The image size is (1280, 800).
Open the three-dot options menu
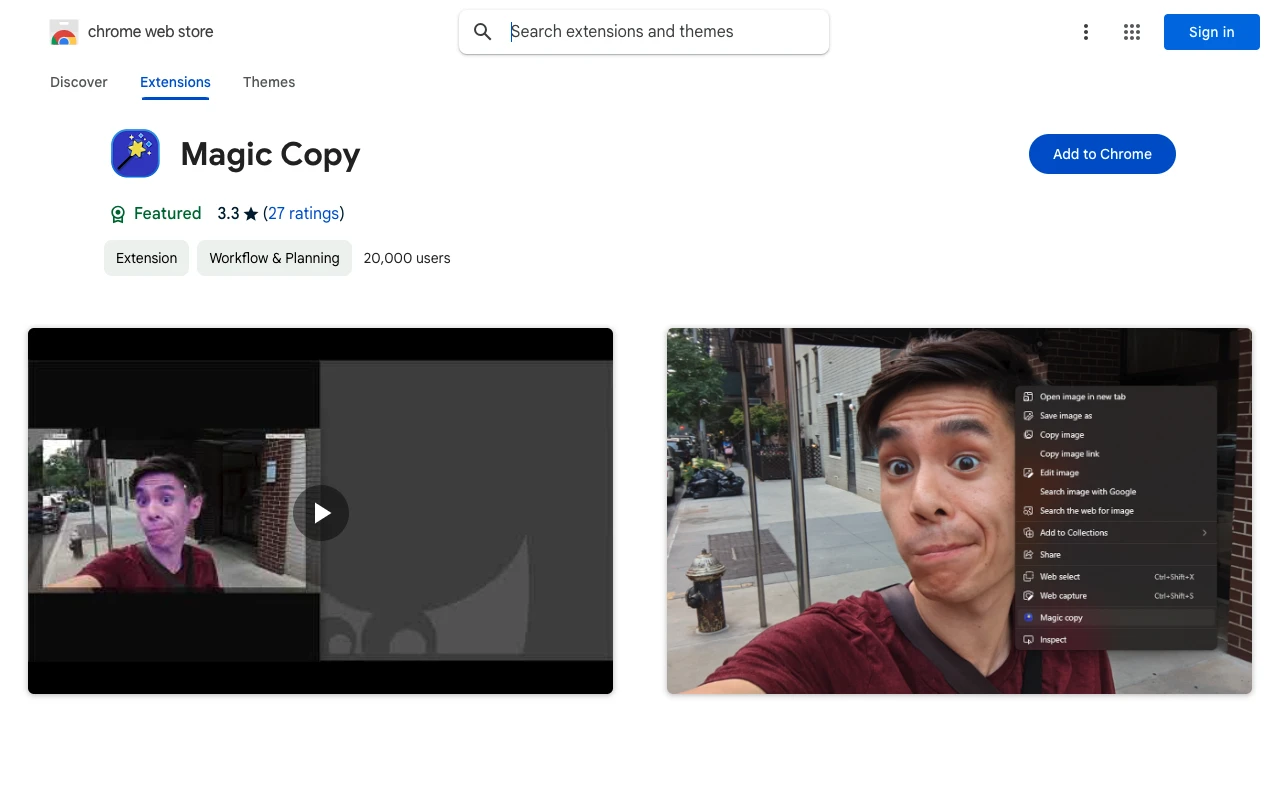point(1086,32)
